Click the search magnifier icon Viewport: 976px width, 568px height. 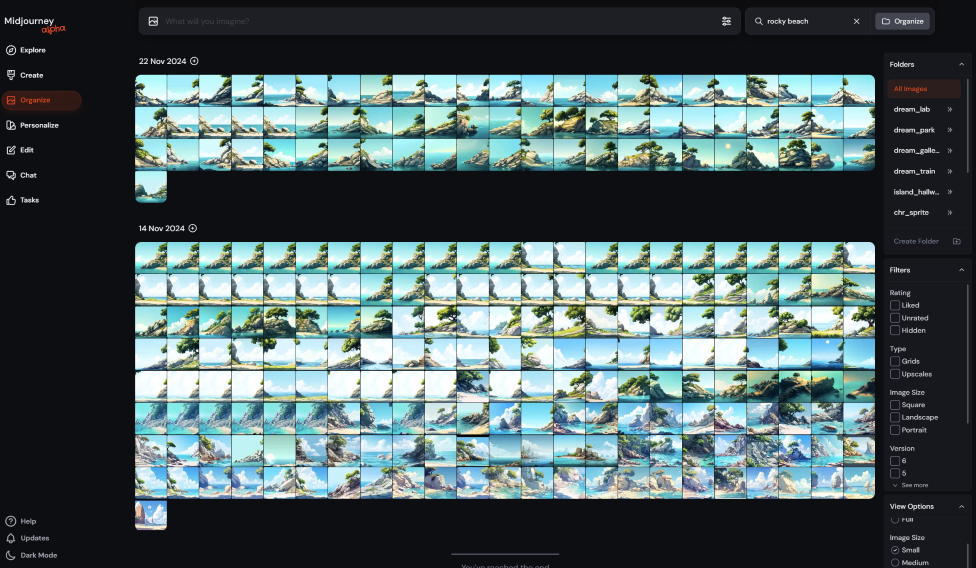coord(759,21)
